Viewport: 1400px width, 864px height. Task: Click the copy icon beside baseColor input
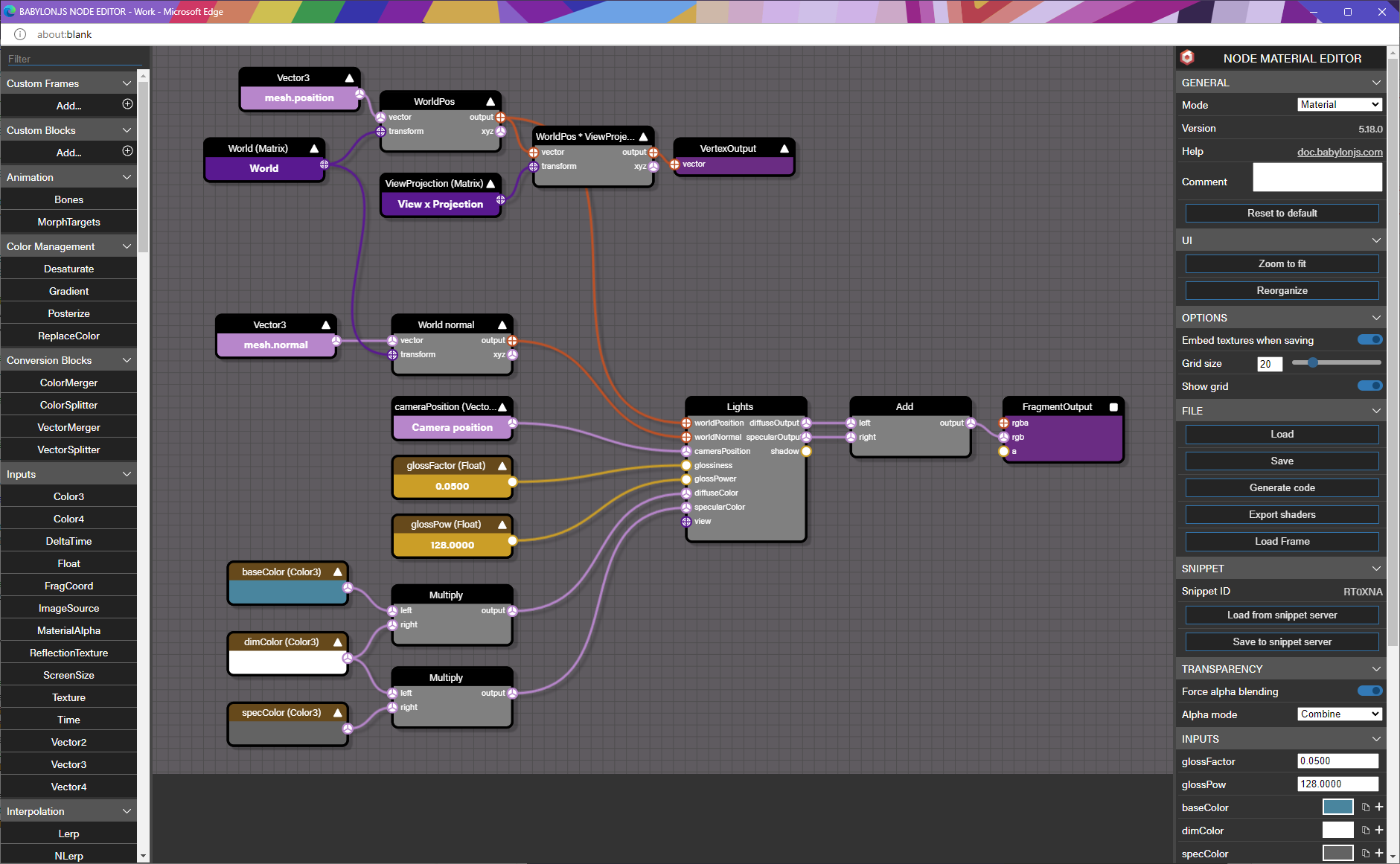coord(1366,807)
